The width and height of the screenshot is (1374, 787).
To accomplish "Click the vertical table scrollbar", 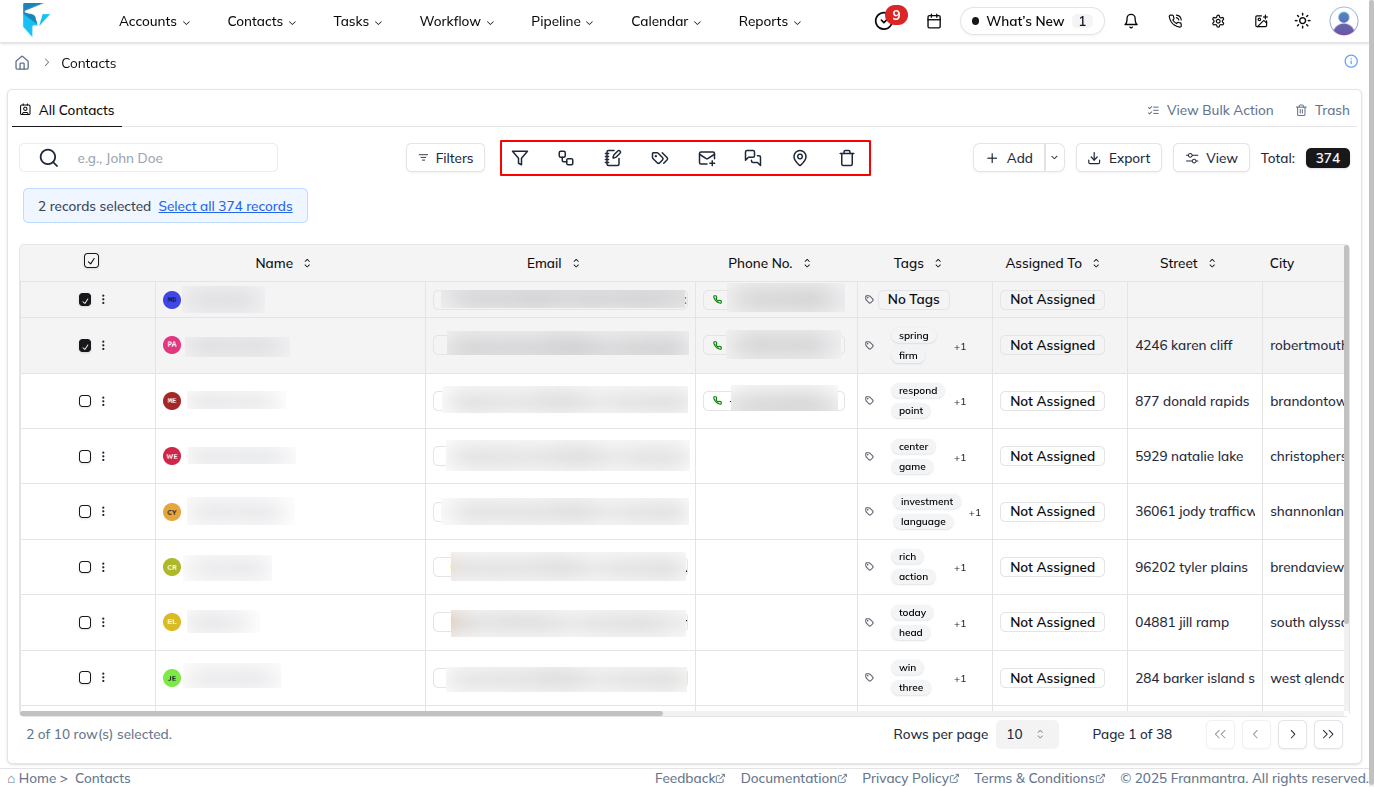I will point(1345,433).
